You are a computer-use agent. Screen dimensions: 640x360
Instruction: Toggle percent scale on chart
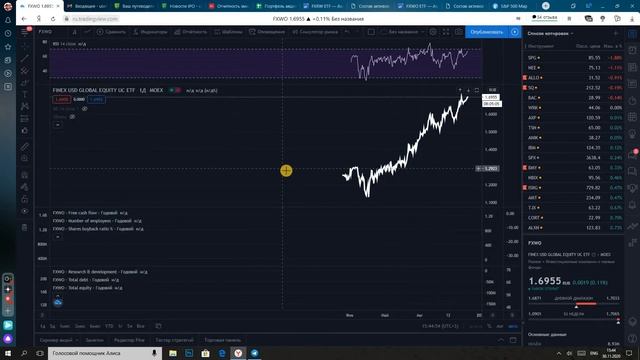coord(489,326)
